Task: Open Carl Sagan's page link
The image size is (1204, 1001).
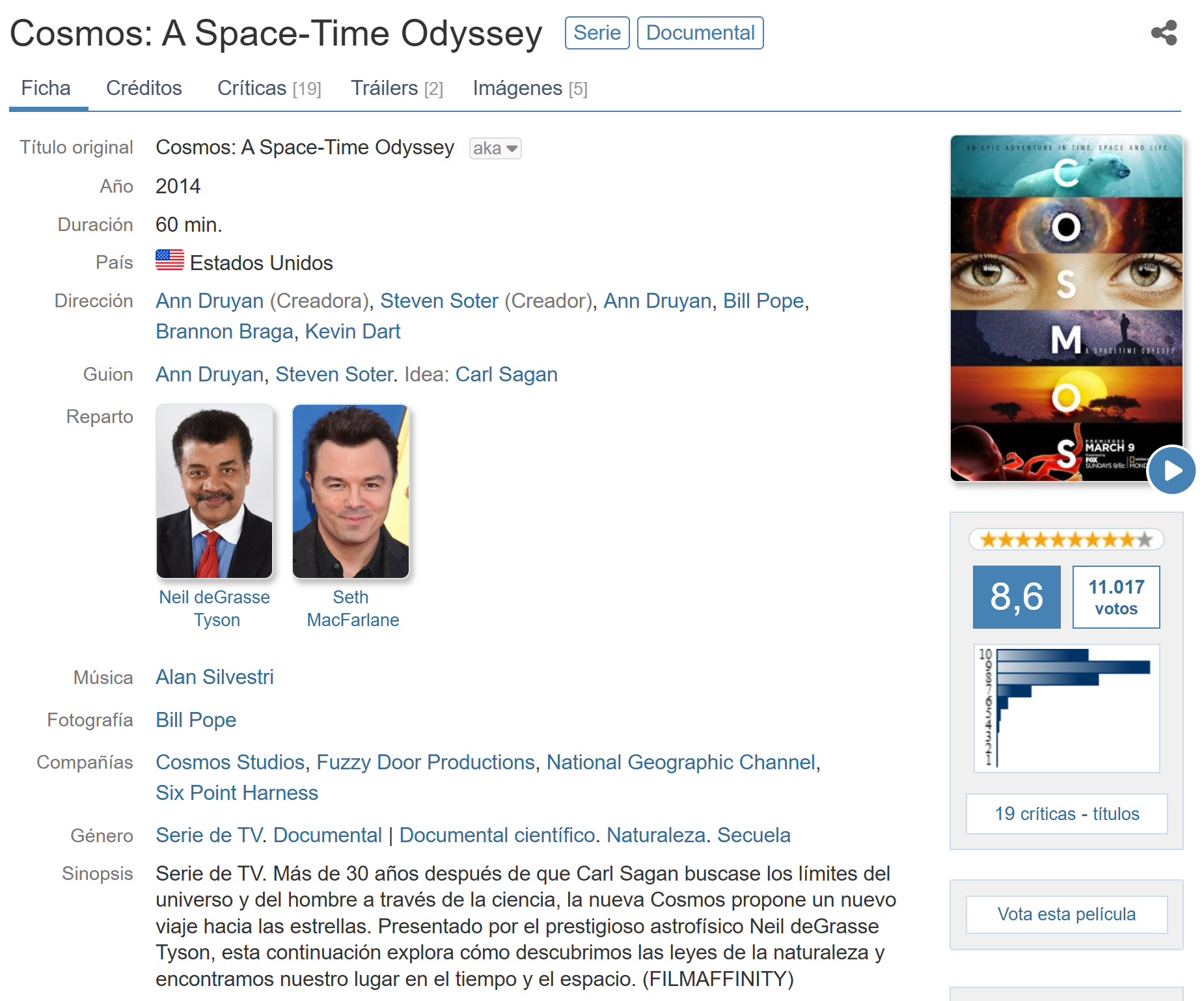Action: tap(506, 375)
